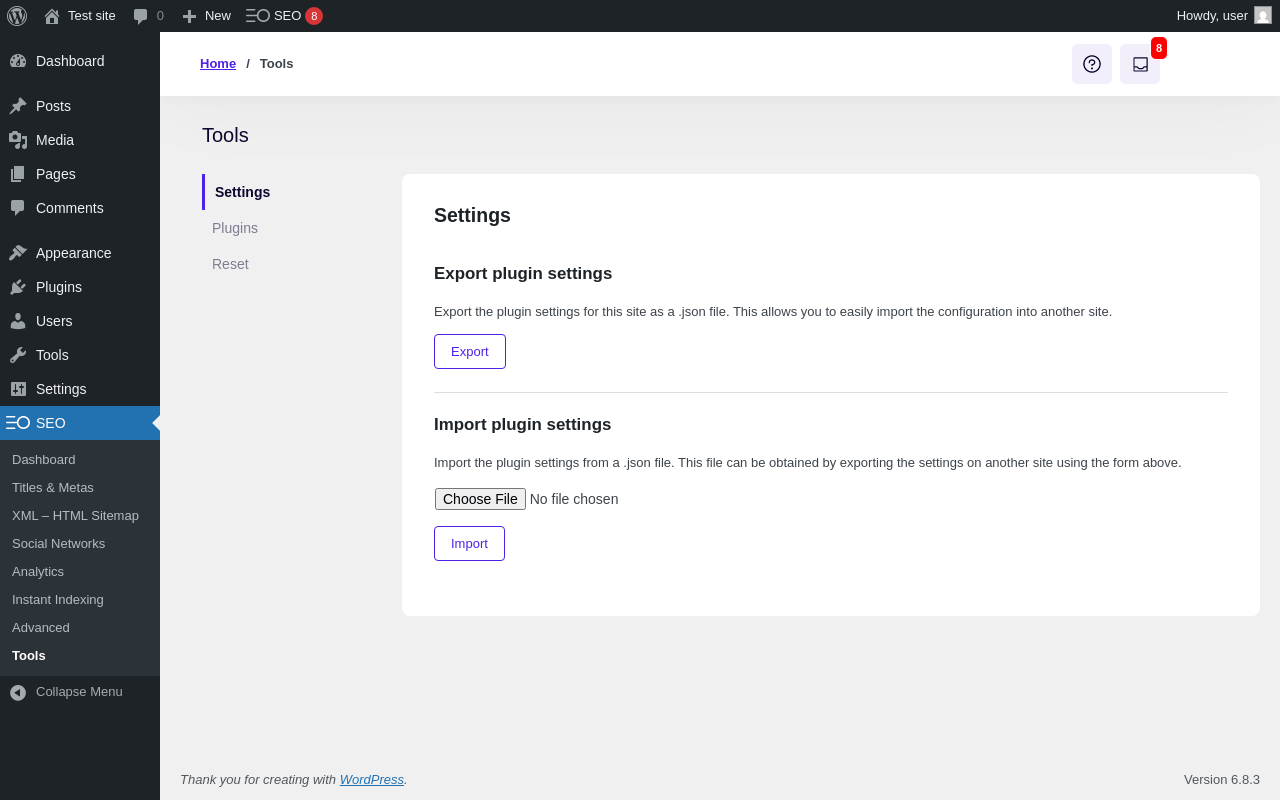Click the WordPress logo icon
This screenshot has width=1280, height=800.
point(17,16)
